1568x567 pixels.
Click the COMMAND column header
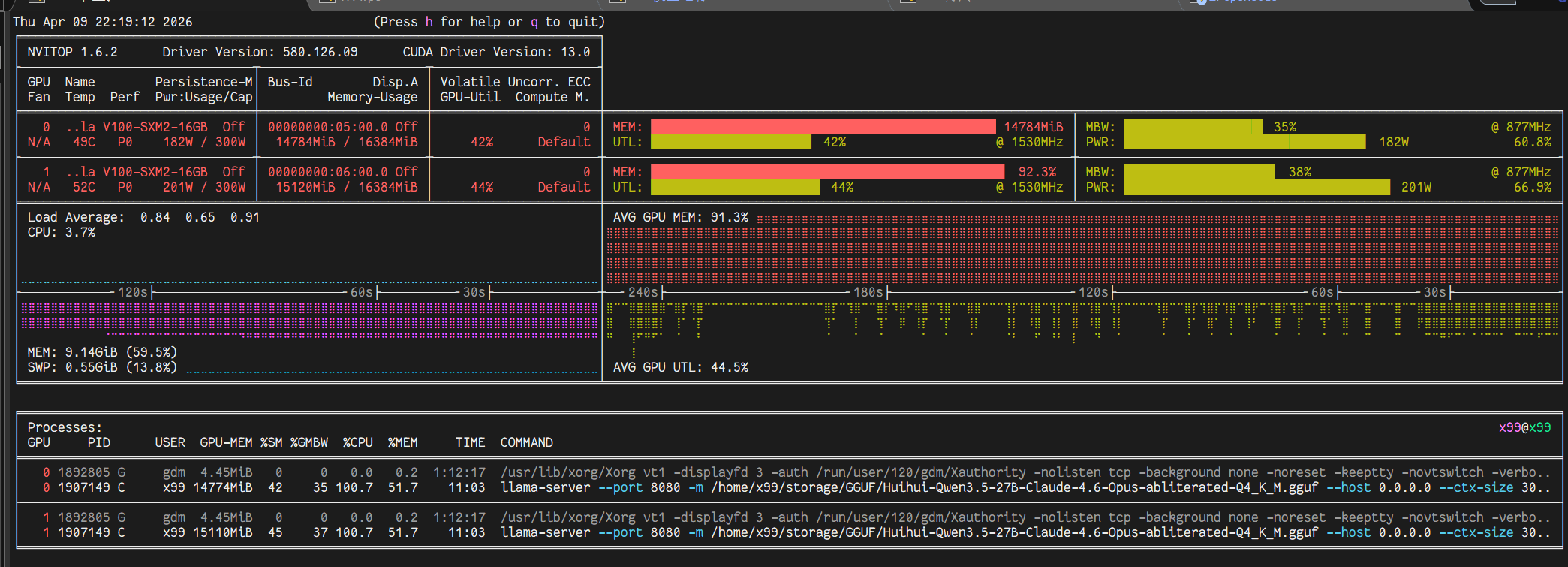(526, 442)
